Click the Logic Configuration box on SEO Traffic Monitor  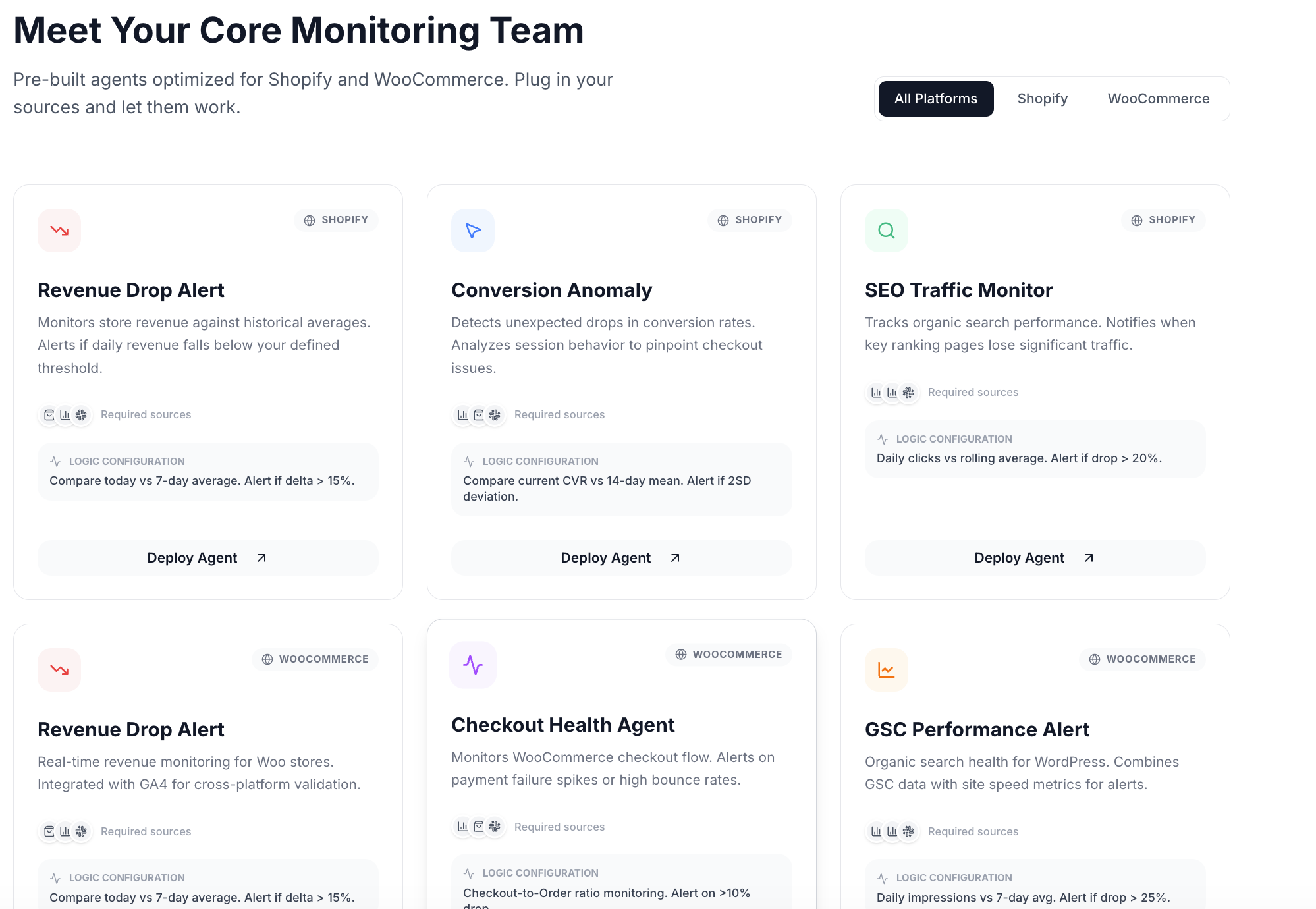tap(1035, 449)
